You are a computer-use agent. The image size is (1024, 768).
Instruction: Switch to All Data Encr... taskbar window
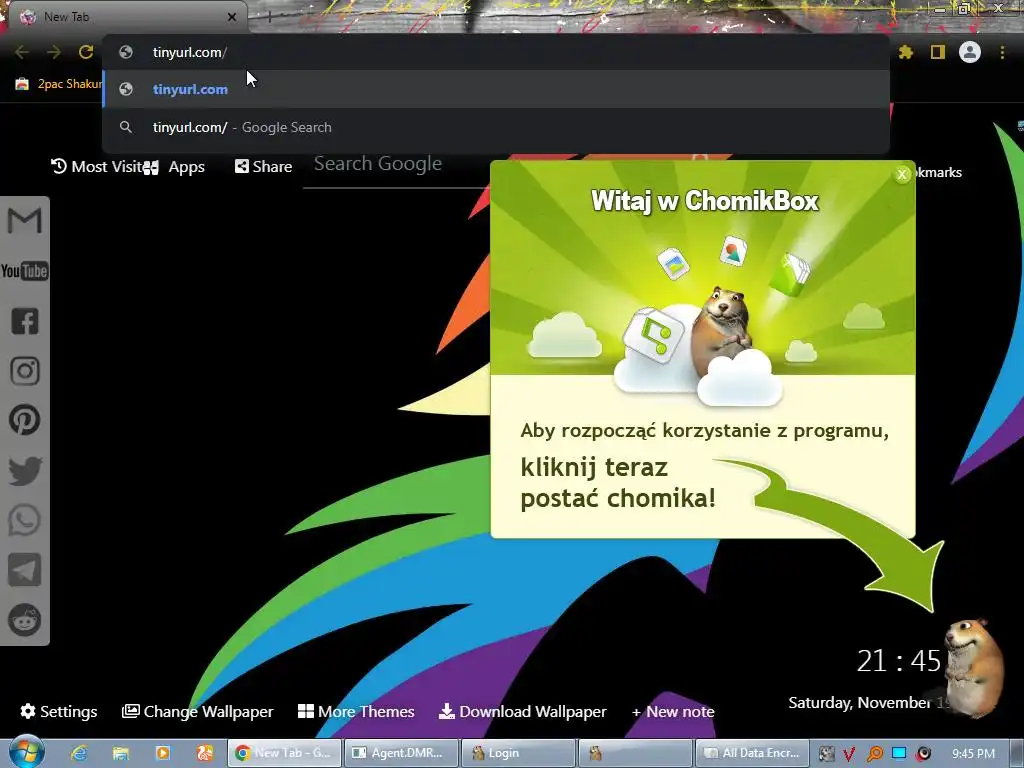point(752,753)
